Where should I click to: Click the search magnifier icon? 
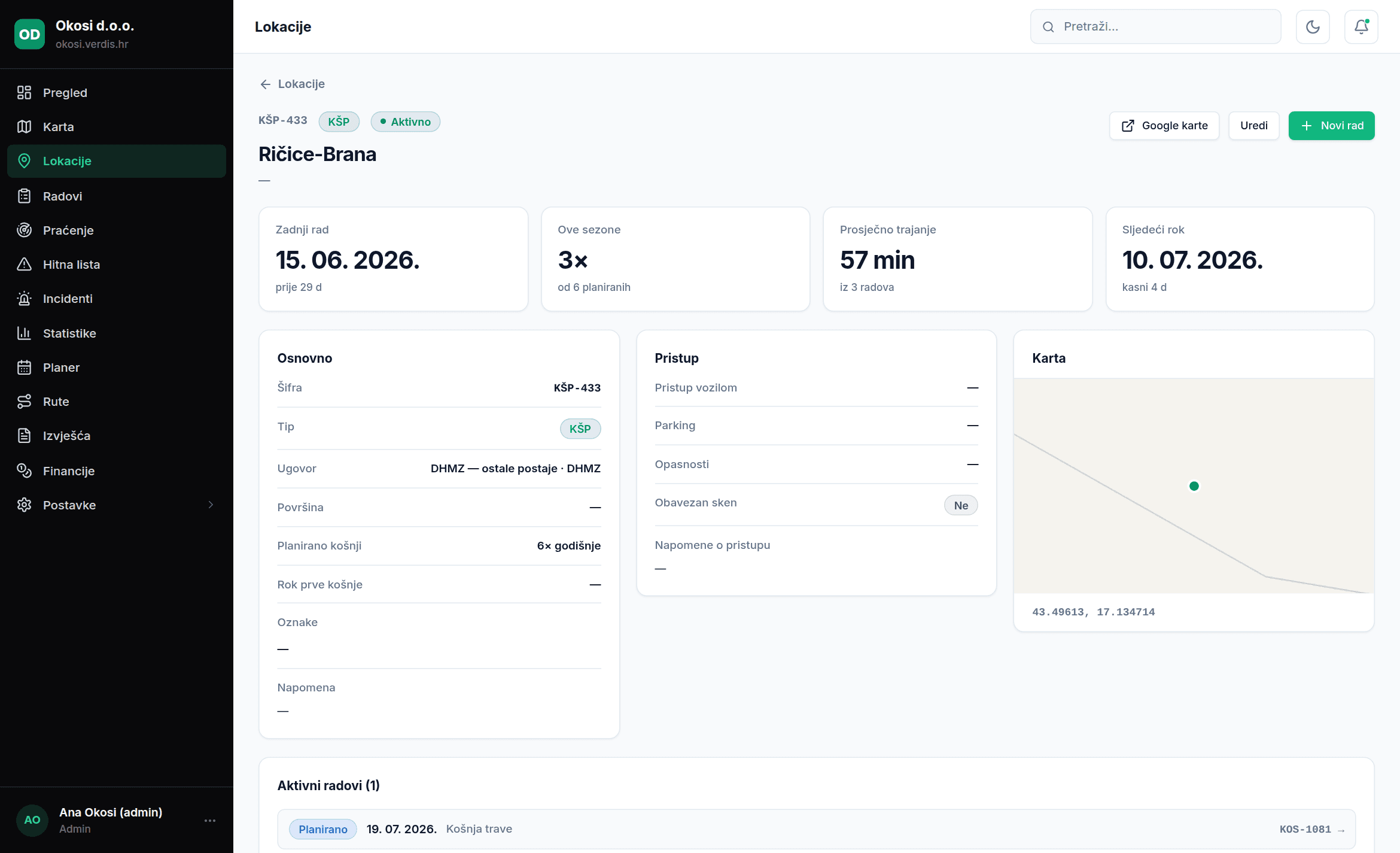pos(1048,27)
